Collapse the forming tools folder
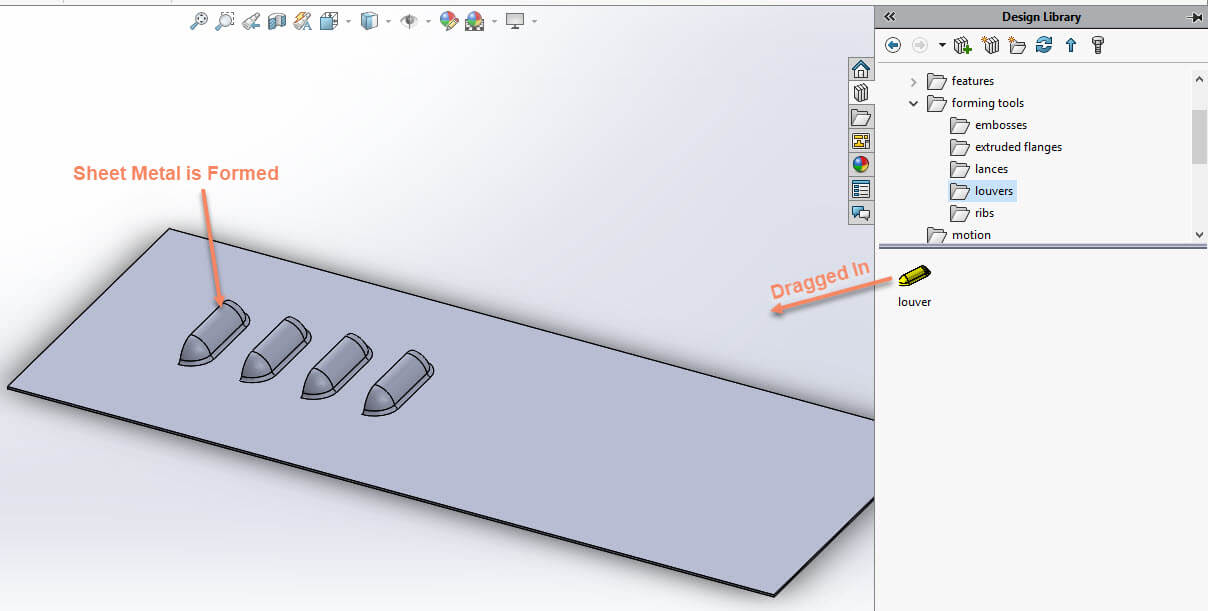The image size is (1208, 611). (x=914, y=103)
